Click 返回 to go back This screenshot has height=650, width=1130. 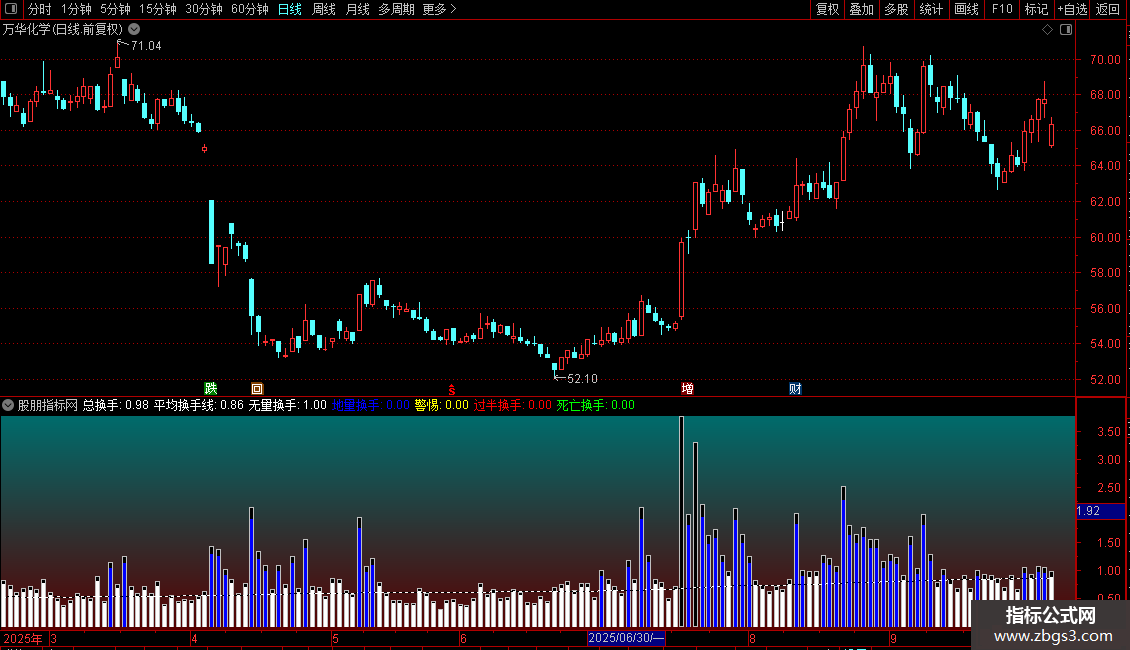[x=1108, y=9]
